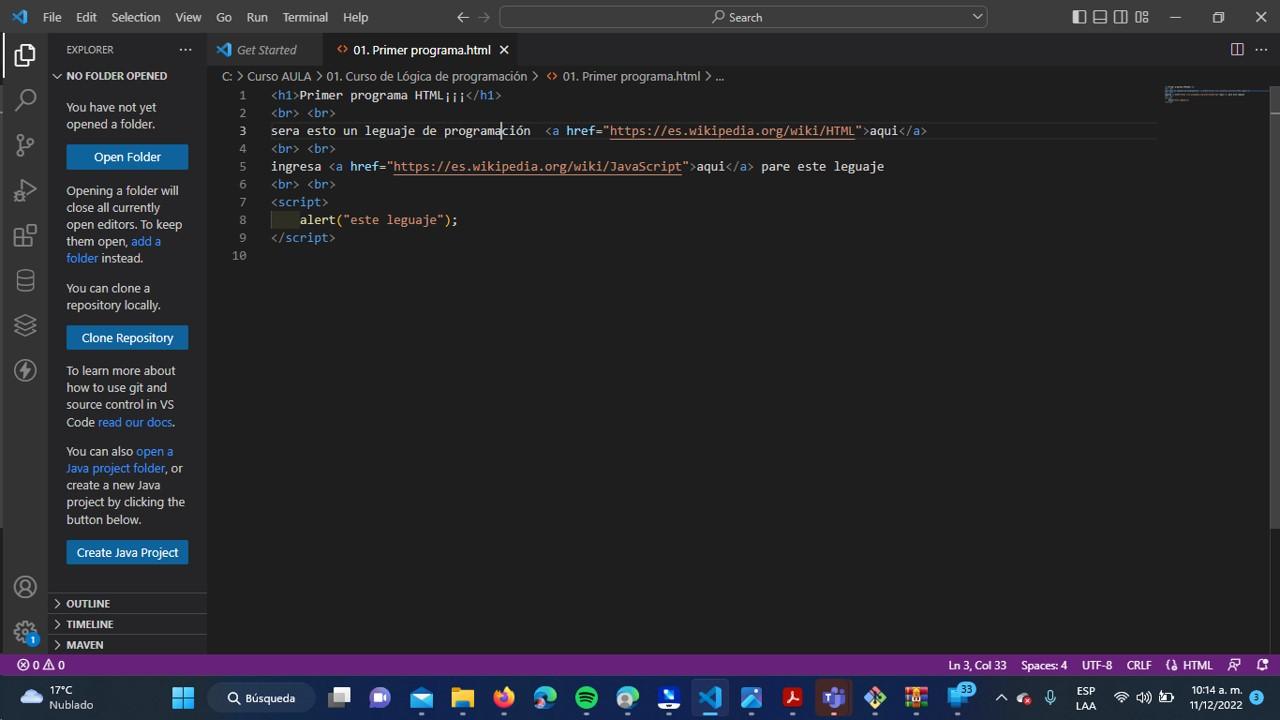Click the feedback icon in status bar
1280x720 pixels.
point(1234,665)
